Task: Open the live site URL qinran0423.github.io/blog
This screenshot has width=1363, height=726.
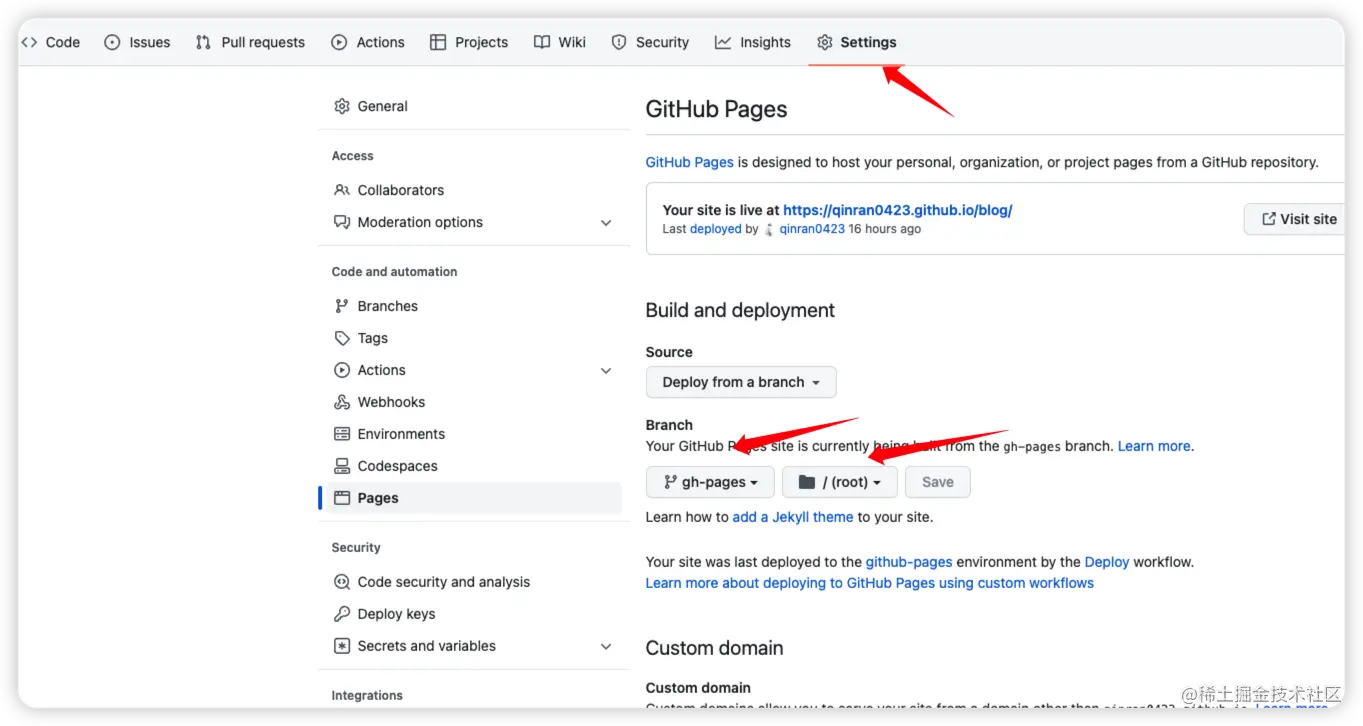Action: (898, 210)
